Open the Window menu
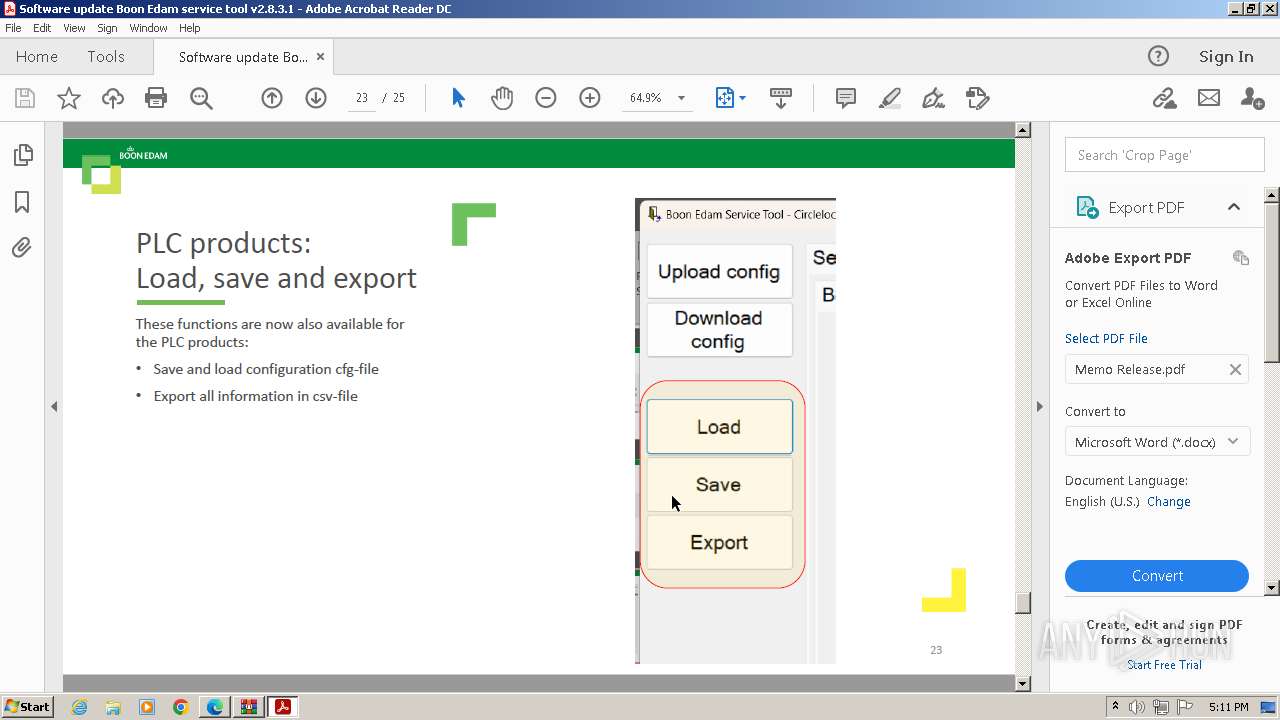 tap(148, 28)
